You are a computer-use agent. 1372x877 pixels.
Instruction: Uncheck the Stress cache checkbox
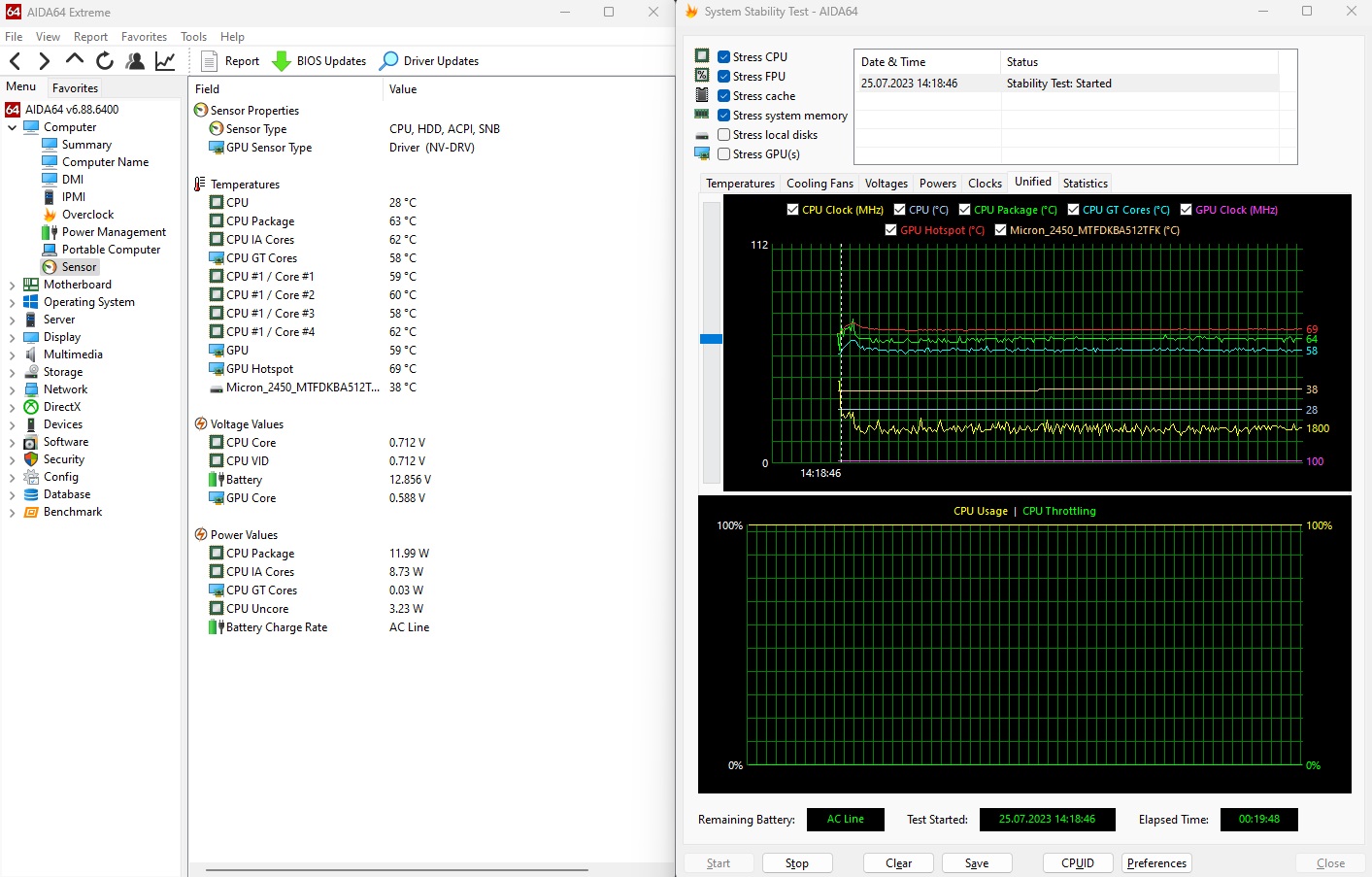coord(723,96)
